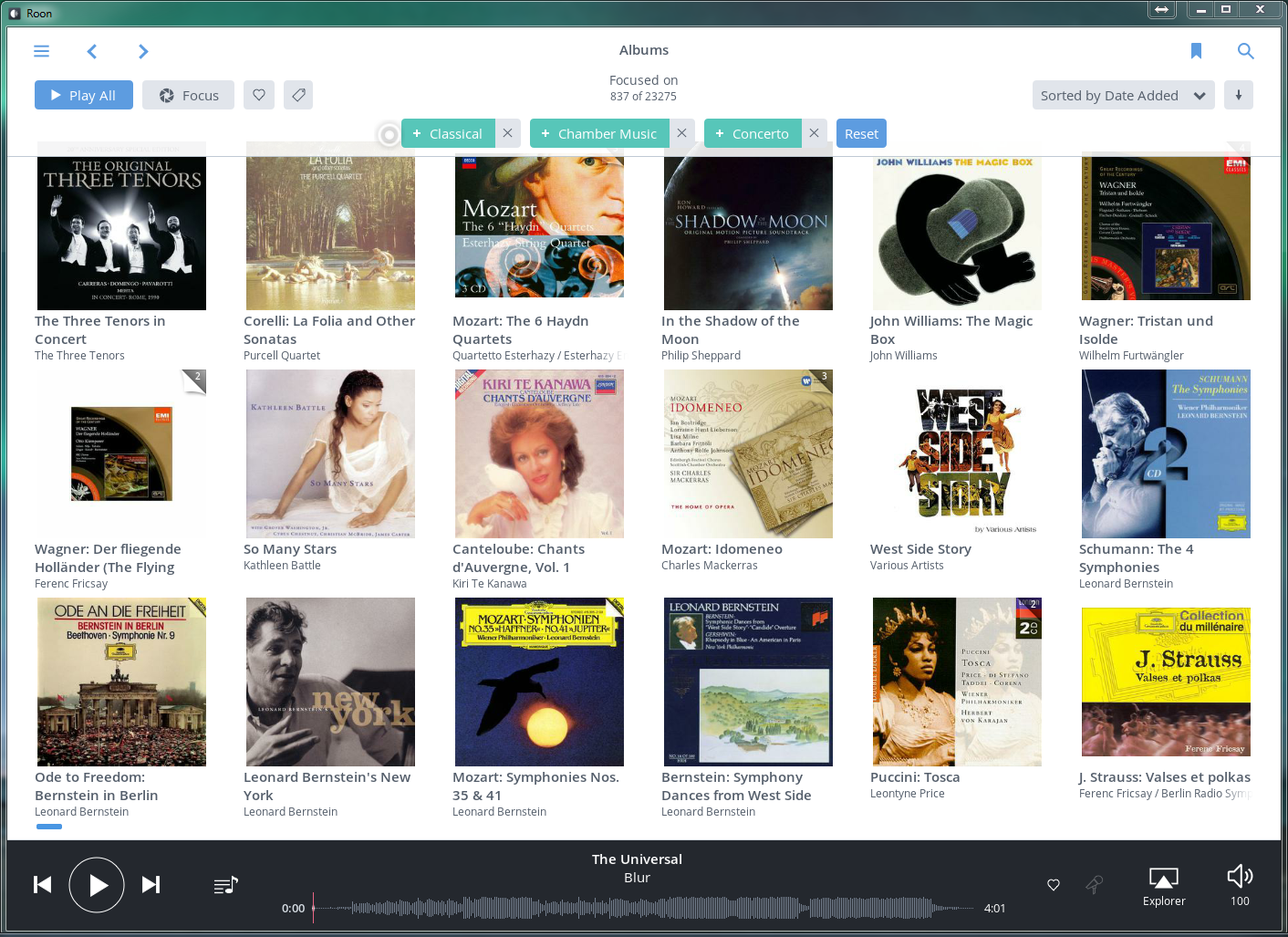Reset the focus filters

(x=861, y=133)
